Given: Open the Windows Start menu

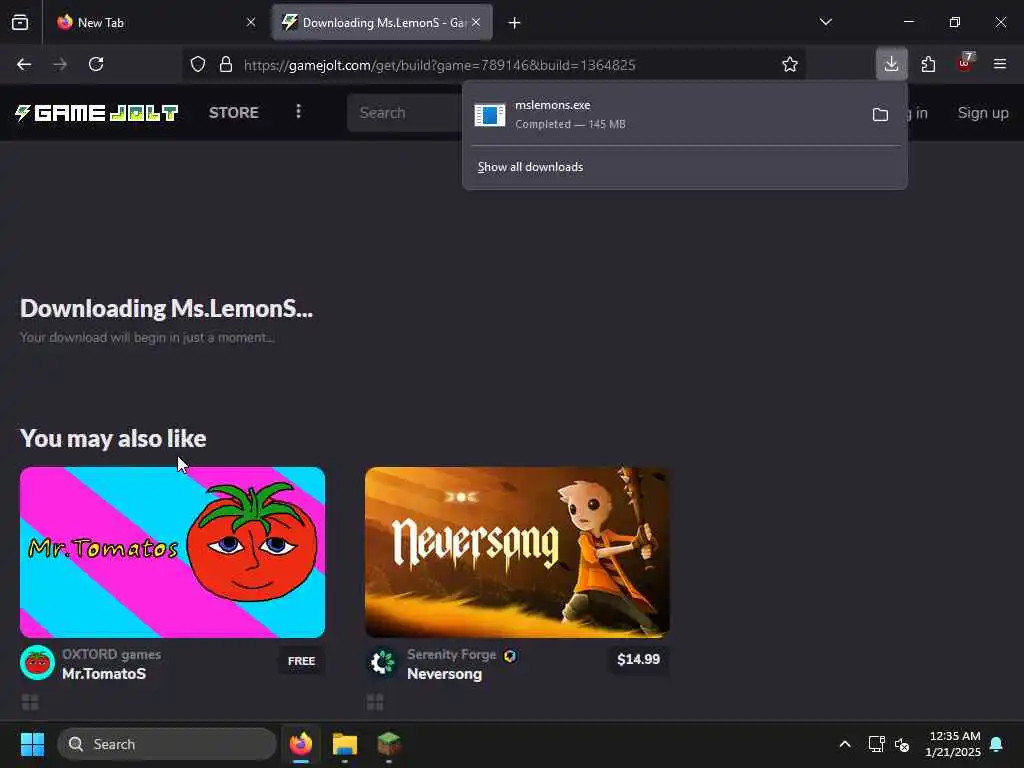Looking at the screenshot, I should (x=32, y=744).
